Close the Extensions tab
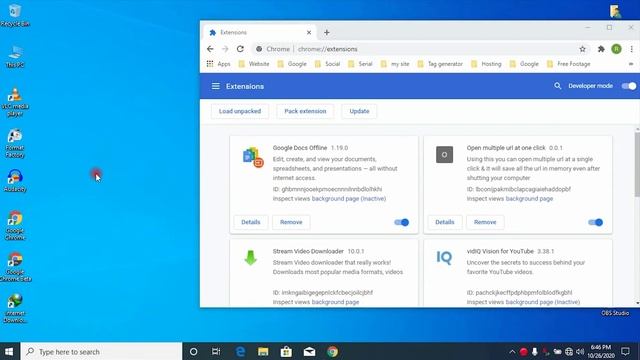The image size is (640, 360). [x=309, y=32]
